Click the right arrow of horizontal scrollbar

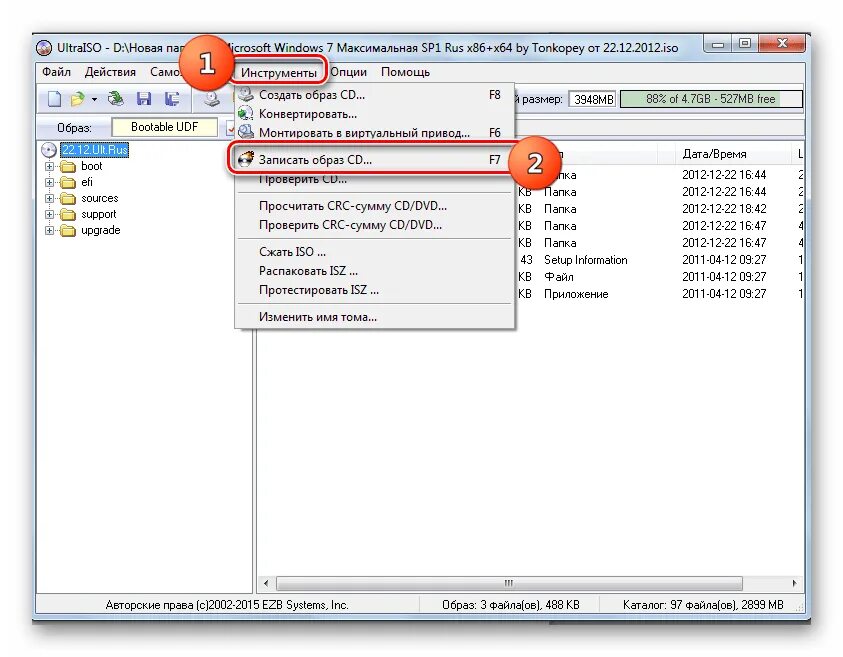pos(795,583)
